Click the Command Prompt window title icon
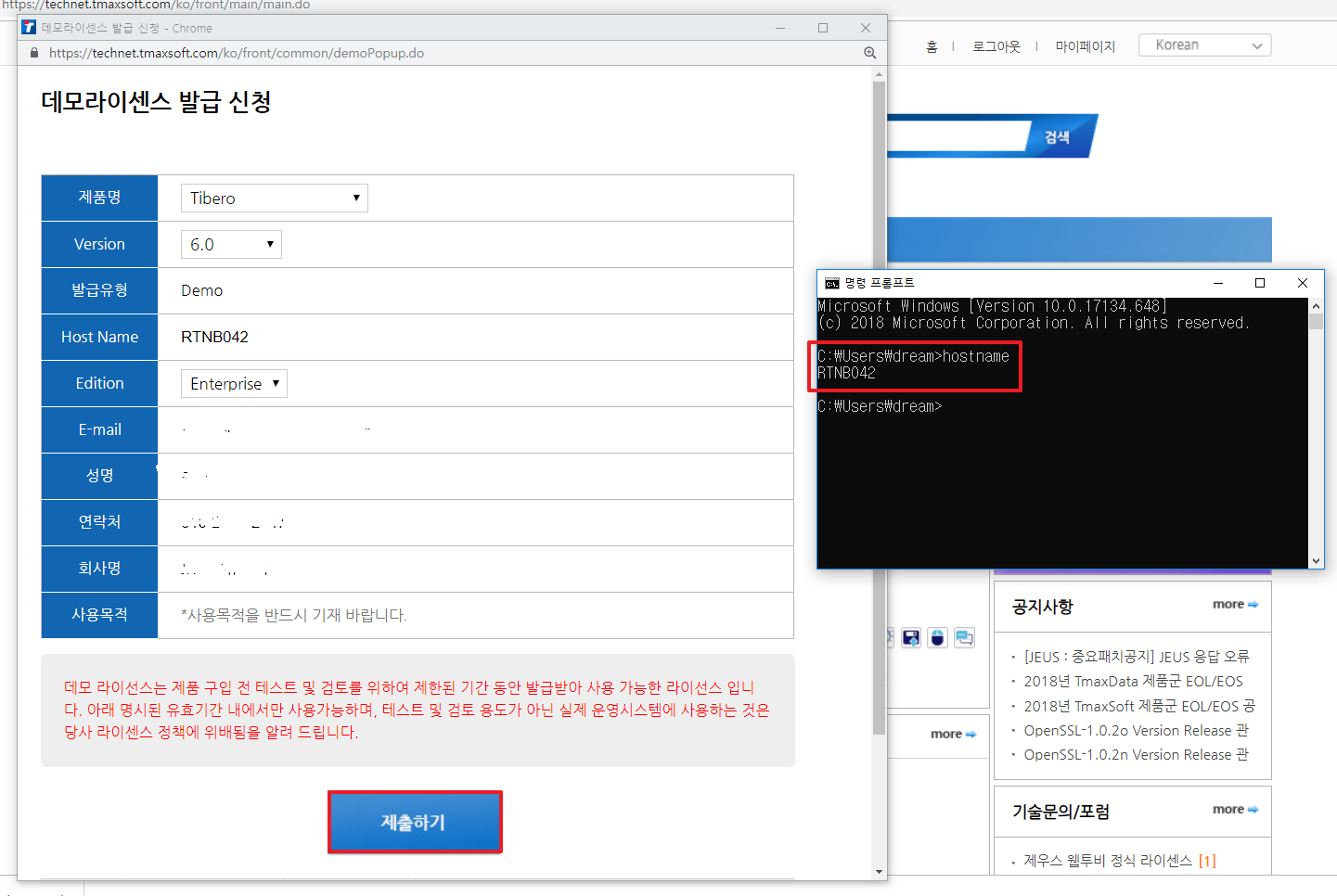The height and width of the screenshot is (896, 1337). 832,283
